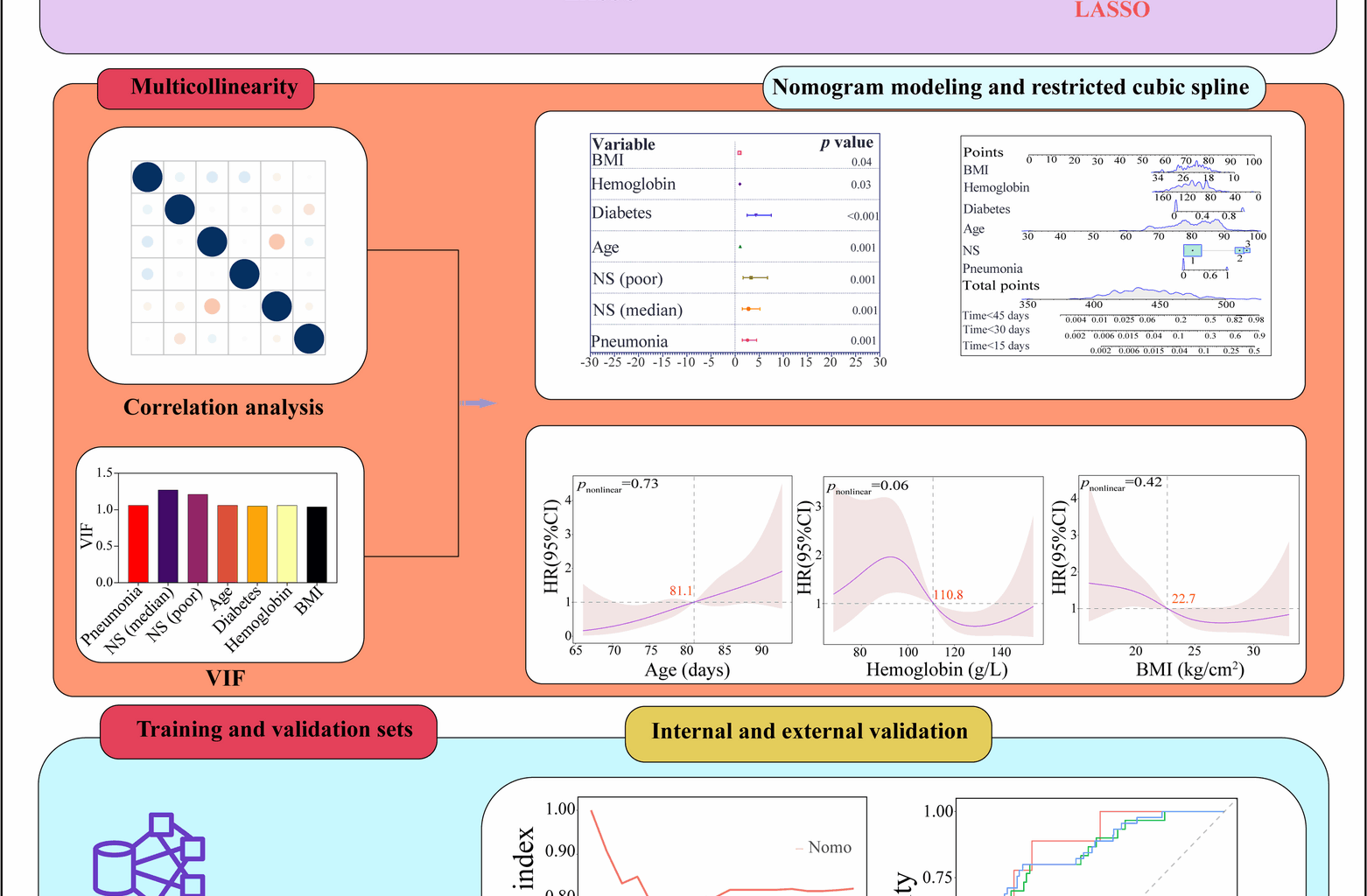This screenshot has height=896, width=1367.
Task: Click the bottom-right dark blue correlation circle
Action: pyautogui.click(x=308, y=339)
